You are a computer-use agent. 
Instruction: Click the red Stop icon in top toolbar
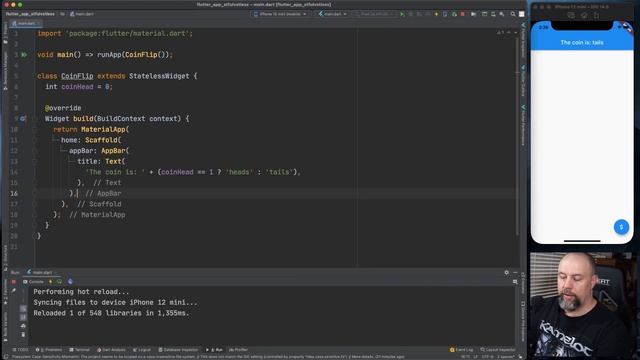click(x=462, y=14)
